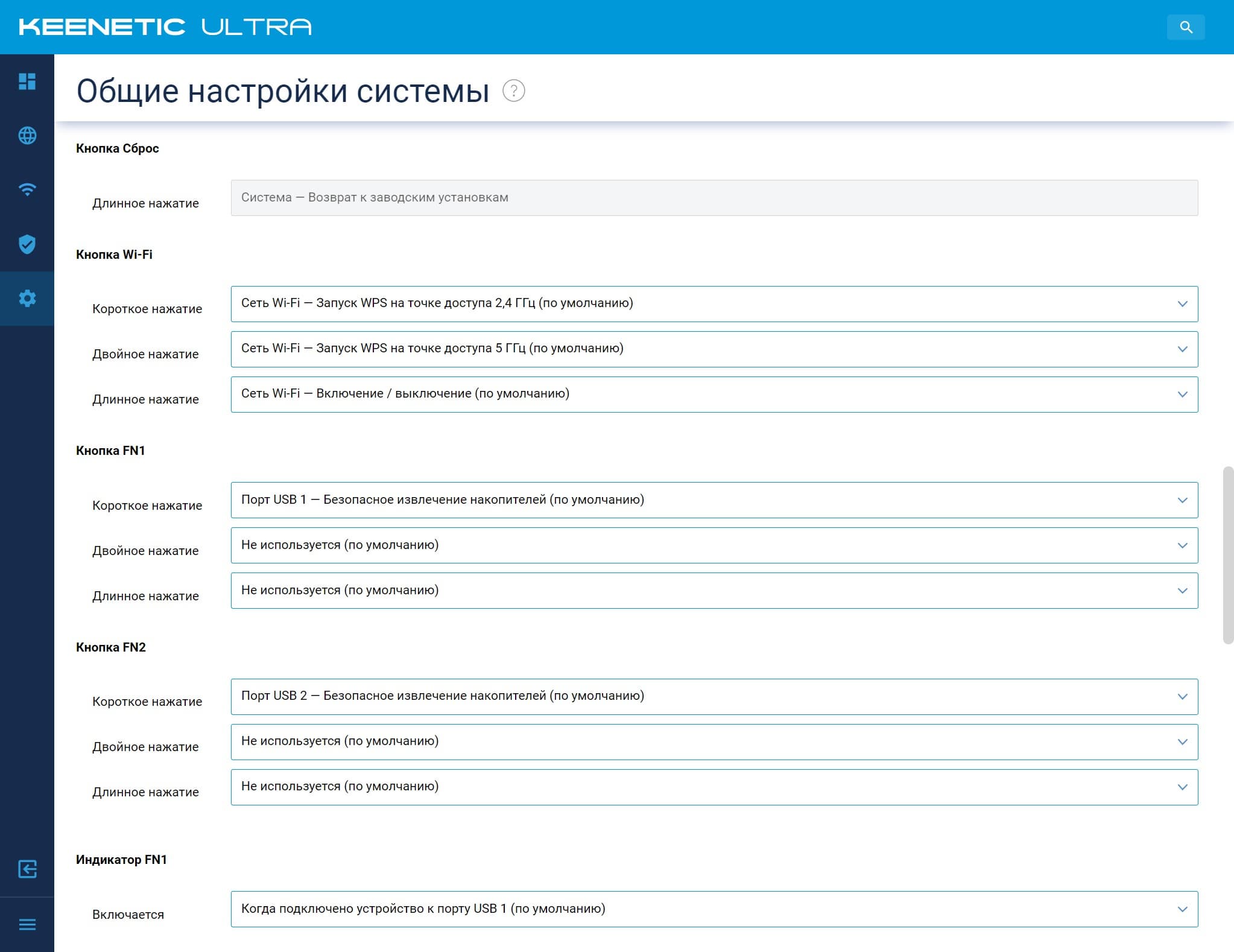The image size is (1234, 952).
Task: Expand FN2 long press dropdown
Action: 714,787
